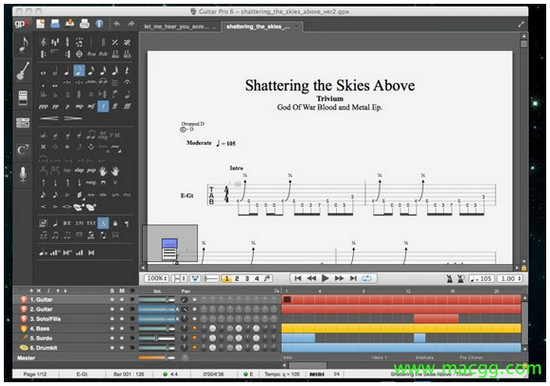
Task: Mute the 4. Bass track
Action: [122, 329]
